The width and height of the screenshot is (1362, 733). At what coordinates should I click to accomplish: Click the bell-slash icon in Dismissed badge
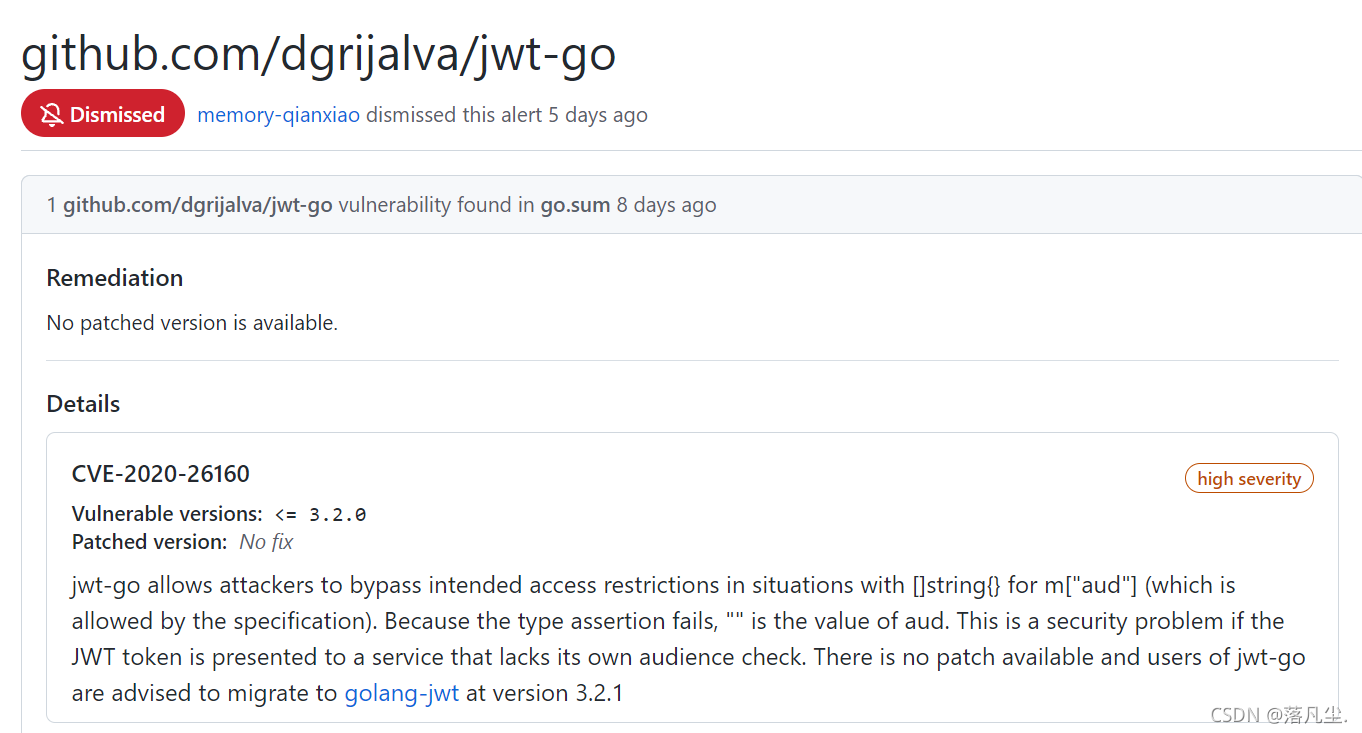click(x=52, y=114)
